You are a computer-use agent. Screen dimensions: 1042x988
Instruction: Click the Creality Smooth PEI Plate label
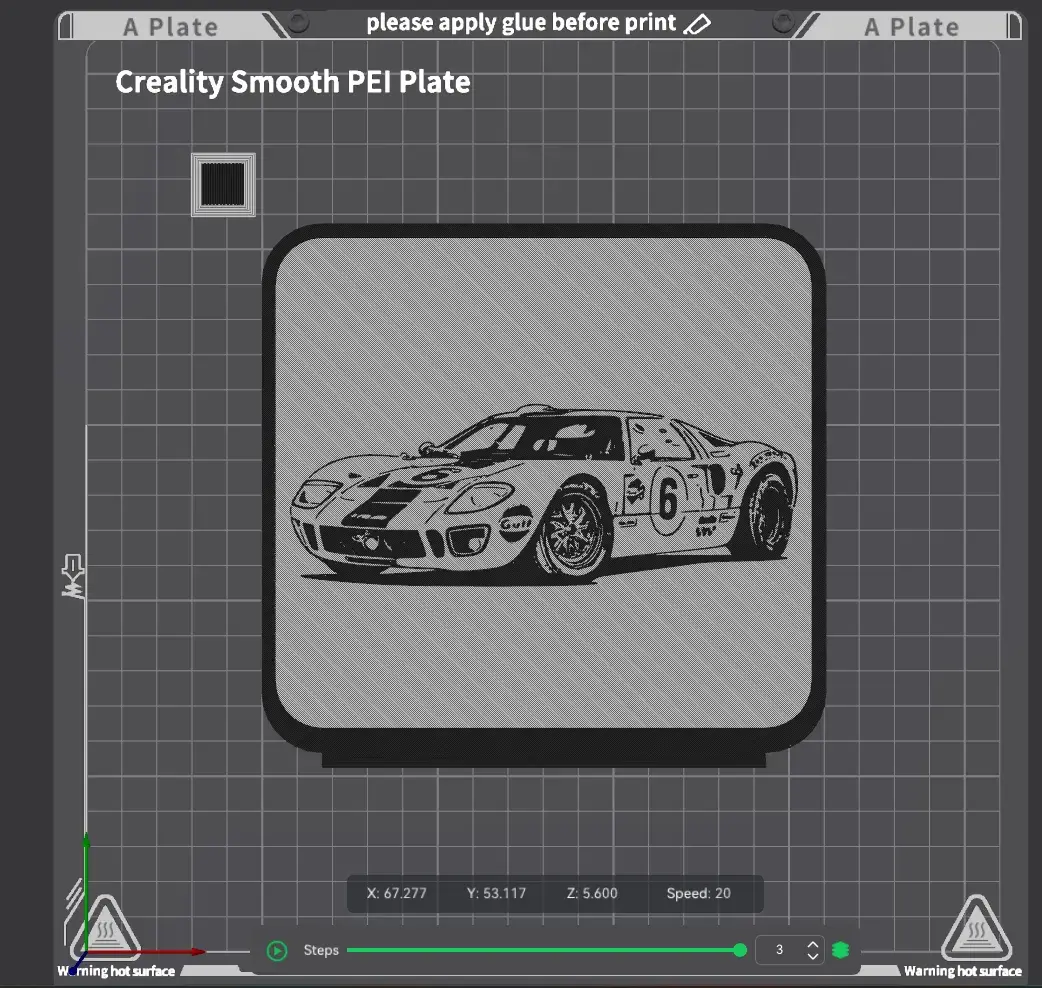tap(293, 82)
